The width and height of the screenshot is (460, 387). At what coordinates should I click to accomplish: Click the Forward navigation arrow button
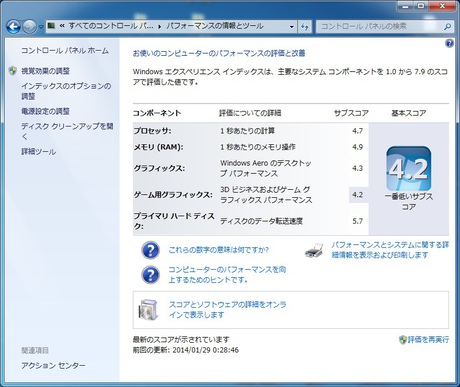[x=29, y=26]
